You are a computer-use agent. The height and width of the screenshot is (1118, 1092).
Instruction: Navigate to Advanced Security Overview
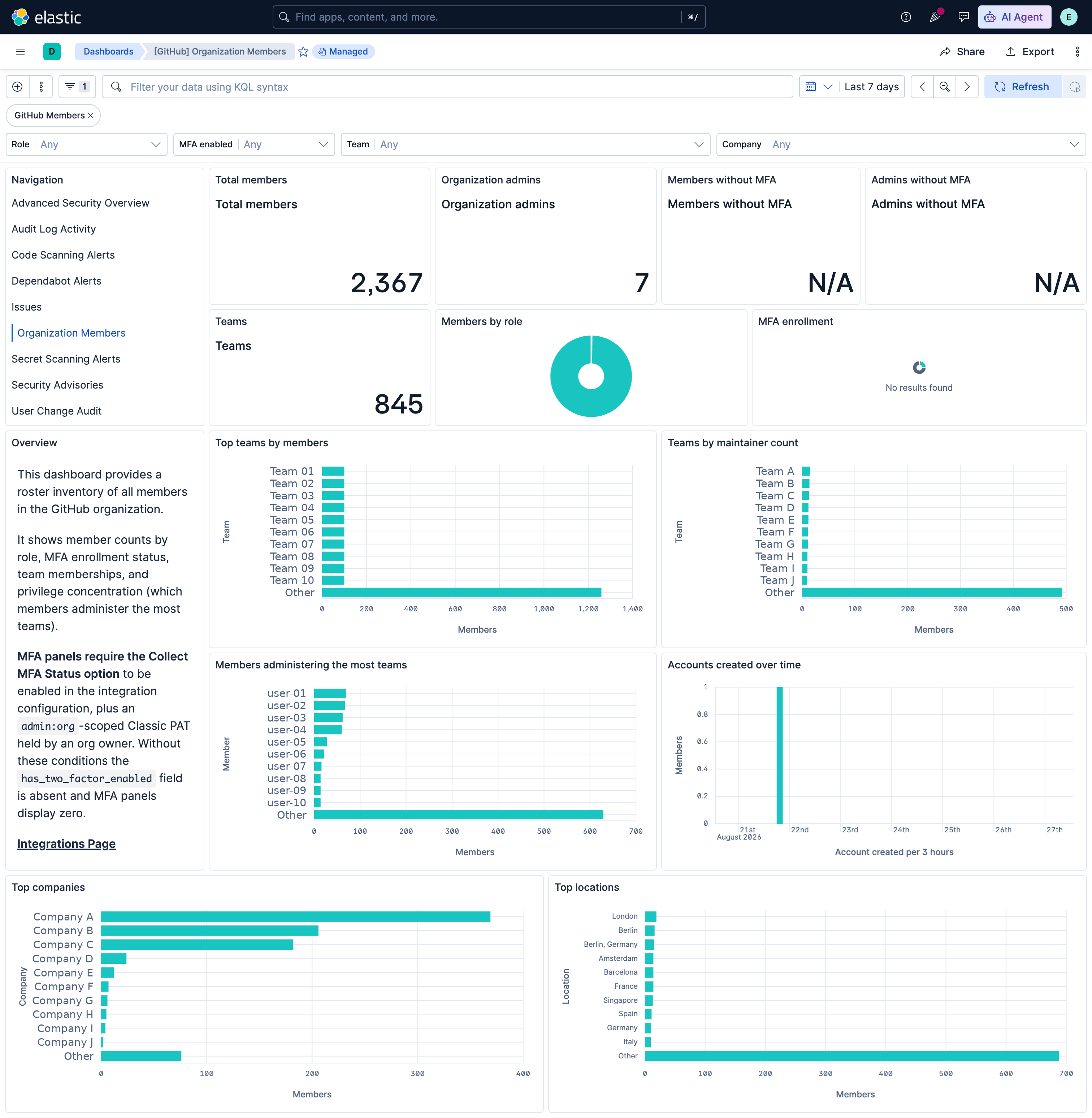(80, 203)
